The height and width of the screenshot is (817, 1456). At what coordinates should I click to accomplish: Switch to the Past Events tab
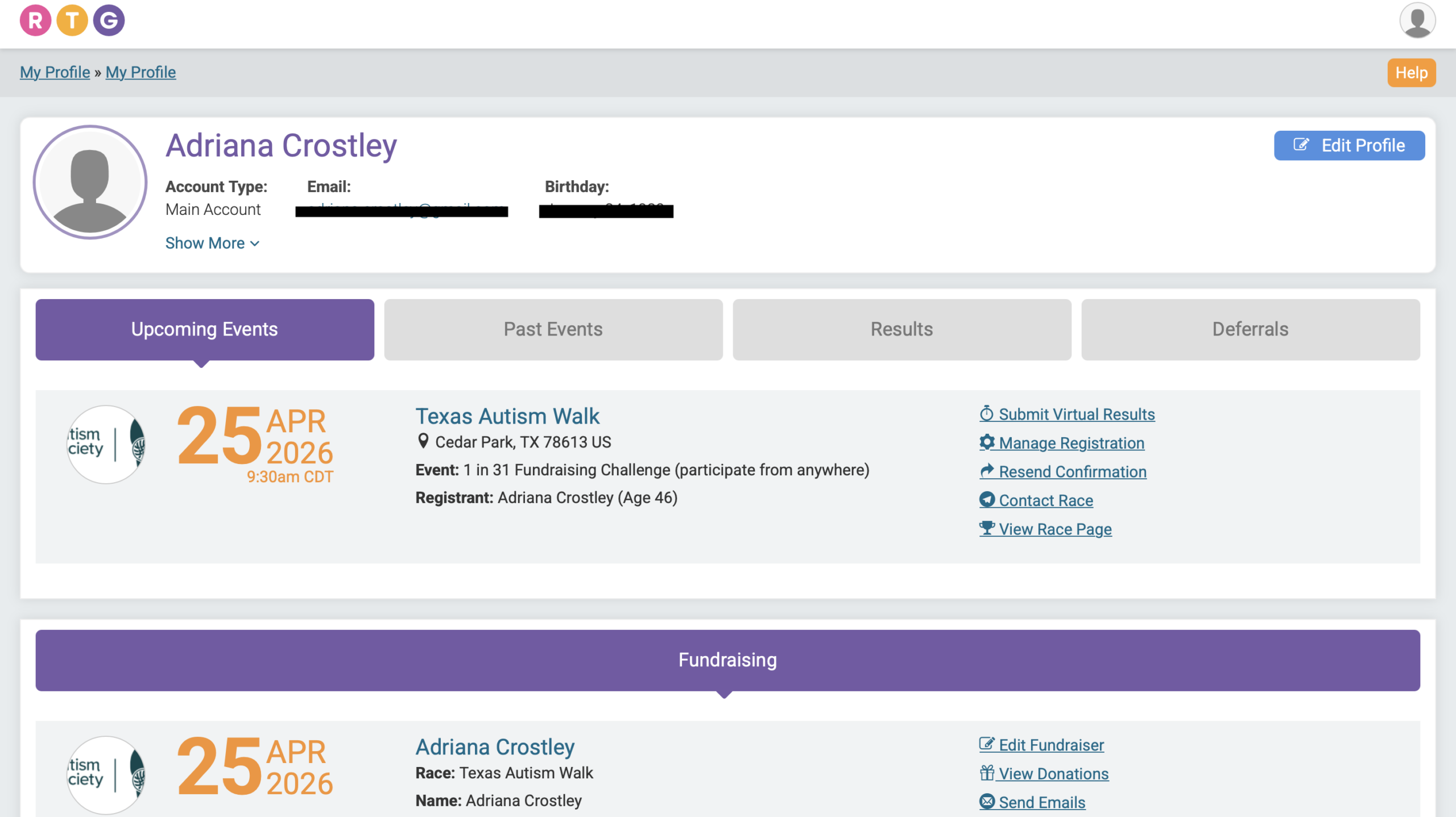click(552, 329)
